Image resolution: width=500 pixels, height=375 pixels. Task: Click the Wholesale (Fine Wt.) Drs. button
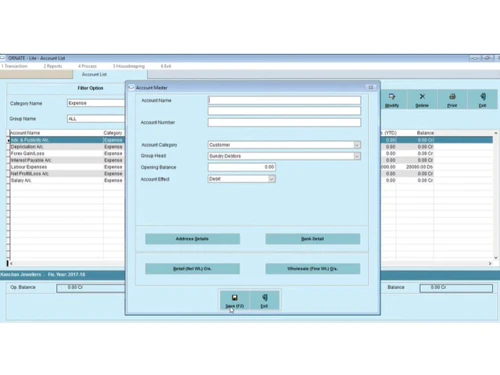[313, 269]
